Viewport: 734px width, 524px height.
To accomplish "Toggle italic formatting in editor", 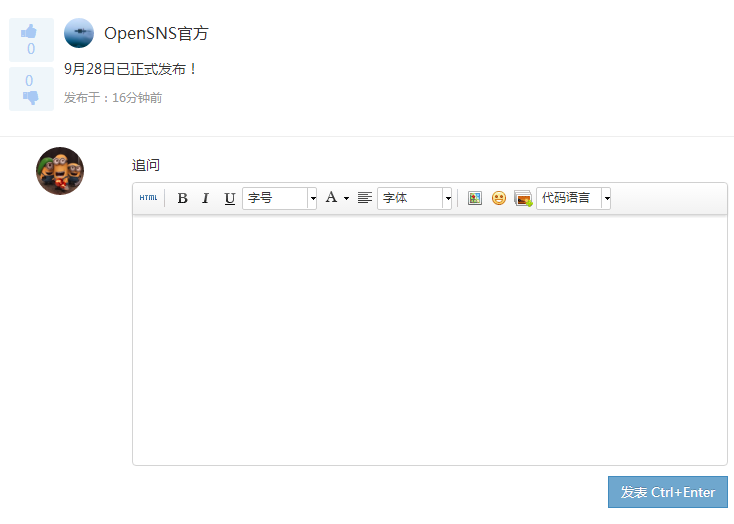I will 206,198.
